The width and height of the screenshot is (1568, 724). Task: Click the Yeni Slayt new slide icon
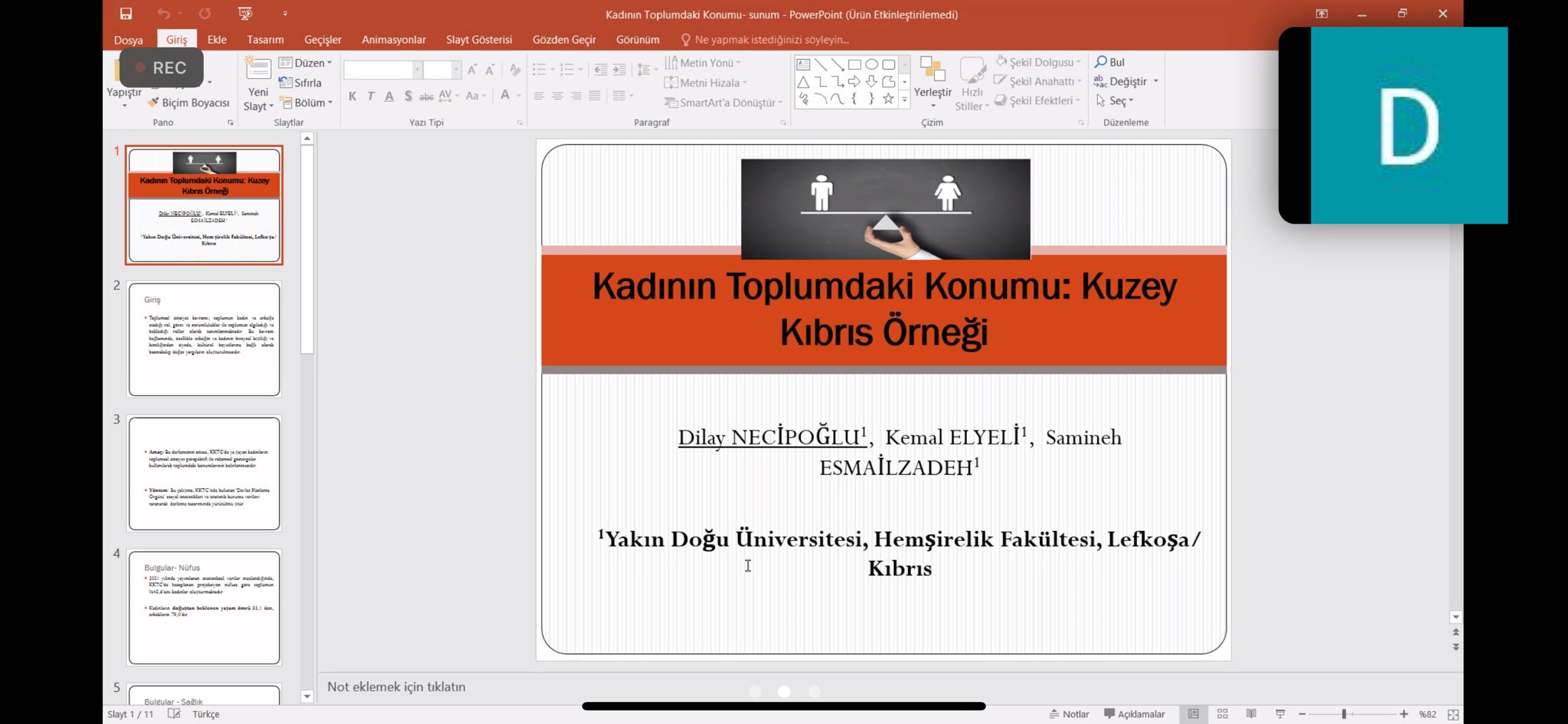(258, 71)
